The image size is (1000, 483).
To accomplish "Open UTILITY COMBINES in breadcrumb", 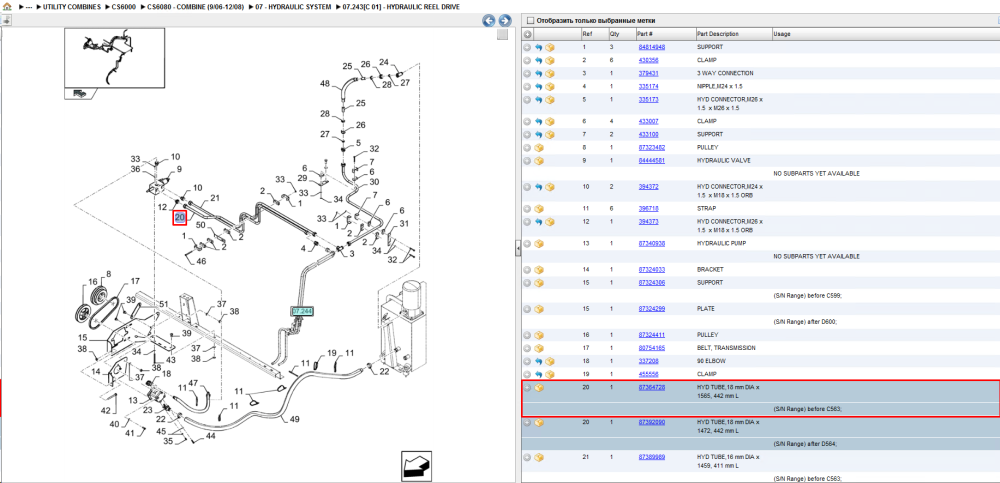I will (x=72, y=7).
